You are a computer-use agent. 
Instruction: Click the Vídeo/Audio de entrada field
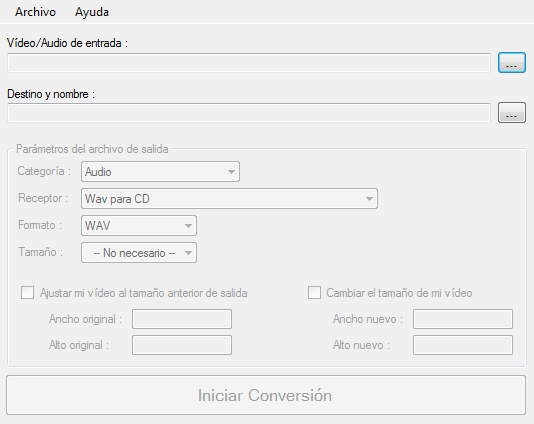(249, 63)
